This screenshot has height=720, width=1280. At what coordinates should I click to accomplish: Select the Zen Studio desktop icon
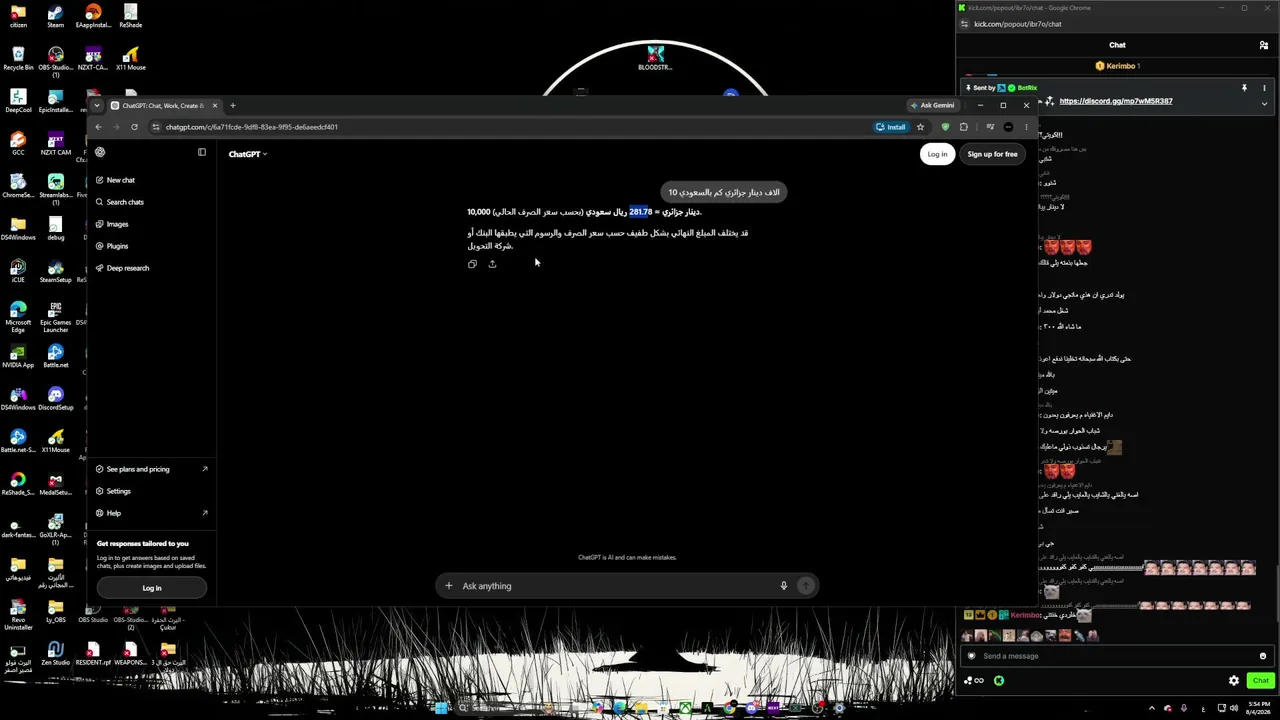(56, 653)
